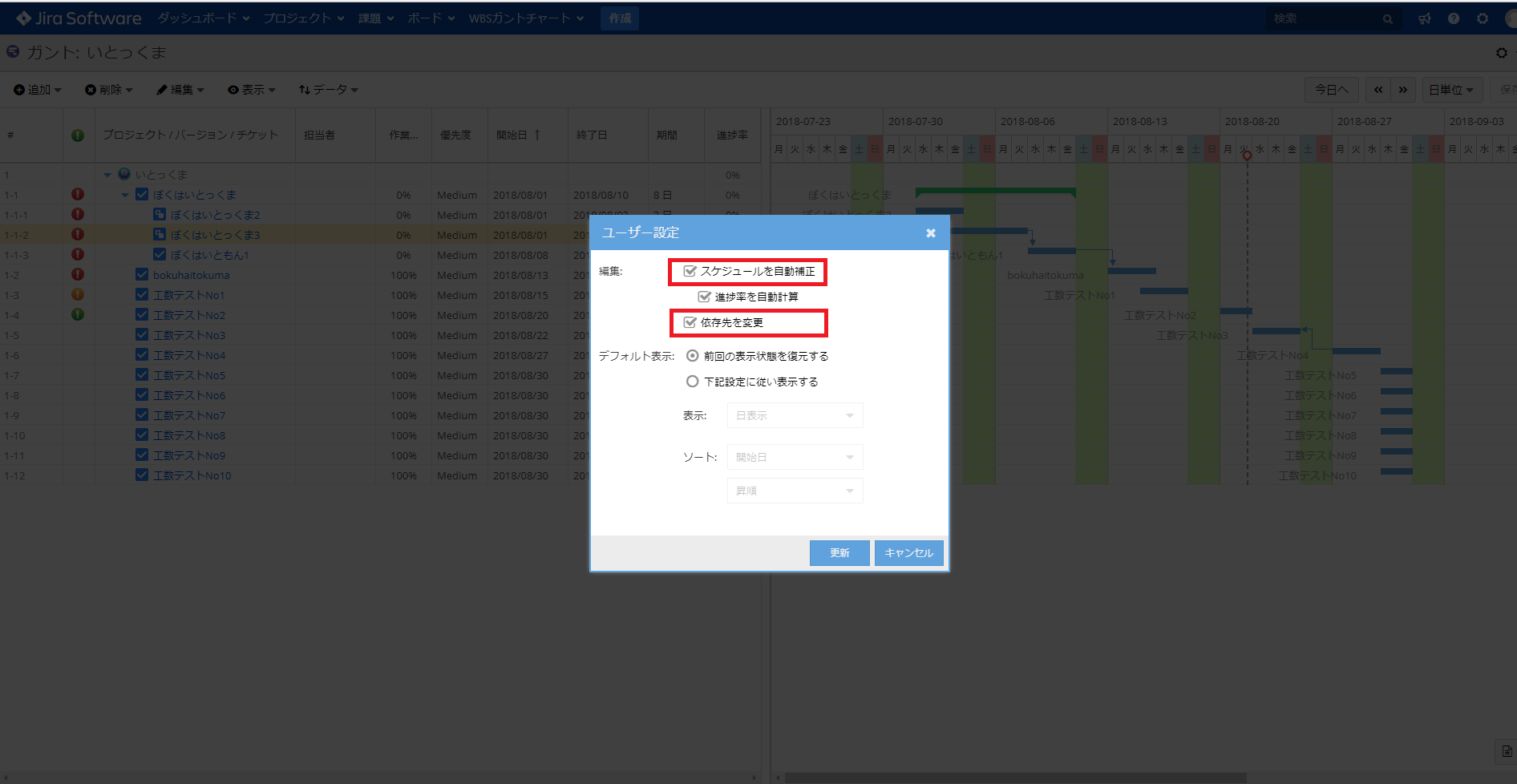Open the プロジェクト menu
Viewport: 1517px width, 784px height.
(x=304, y=18)
